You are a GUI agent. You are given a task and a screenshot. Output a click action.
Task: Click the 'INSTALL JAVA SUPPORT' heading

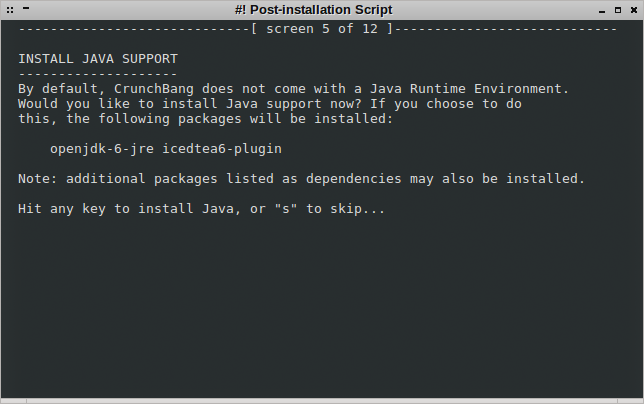click(98, 59)
